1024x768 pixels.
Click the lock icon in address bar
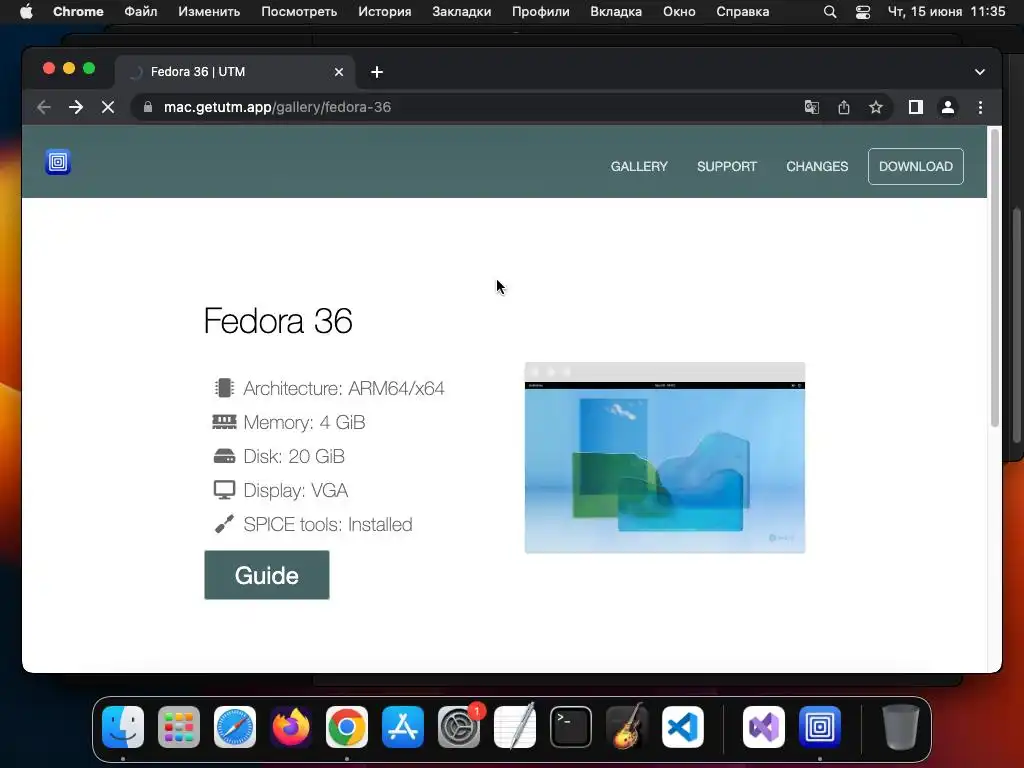148,107
